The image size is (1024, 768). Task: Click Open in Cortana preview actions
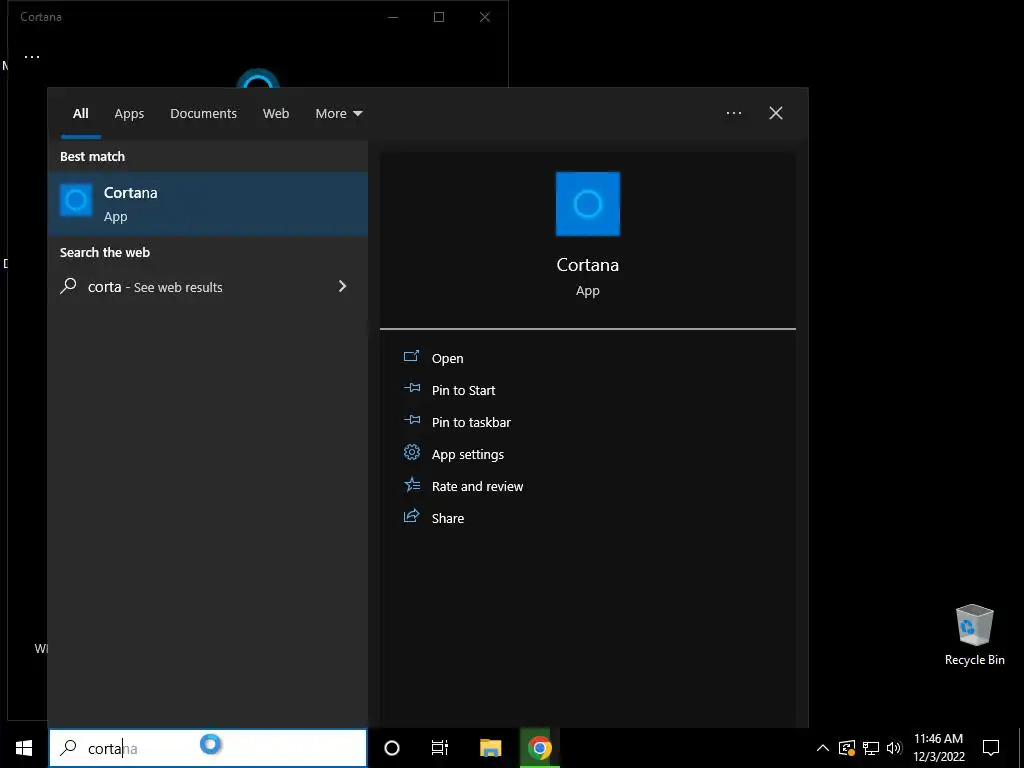pos(447,358)
